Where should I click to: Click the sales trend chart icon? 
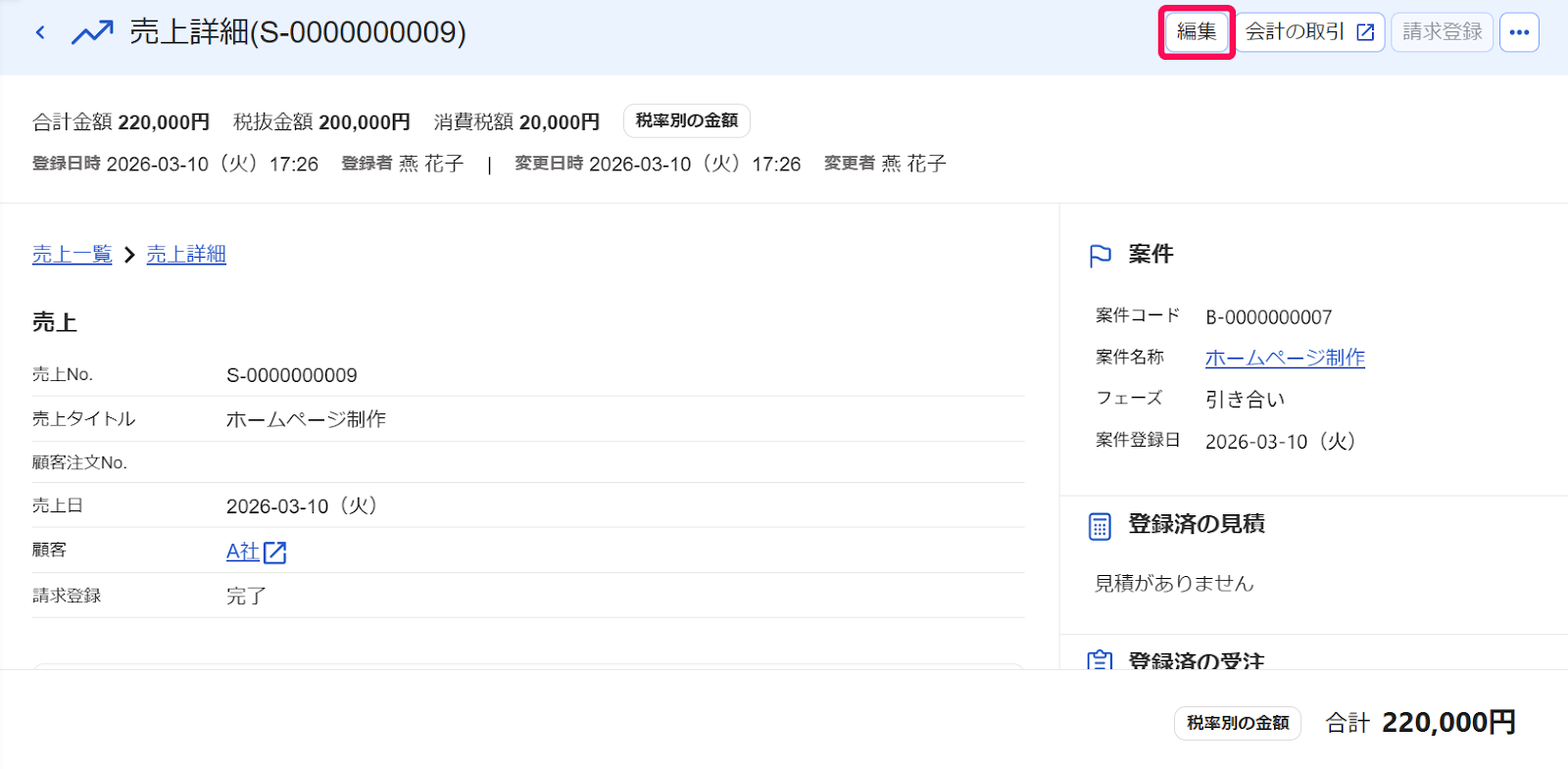pyautogui.click(x=92, y=32)
